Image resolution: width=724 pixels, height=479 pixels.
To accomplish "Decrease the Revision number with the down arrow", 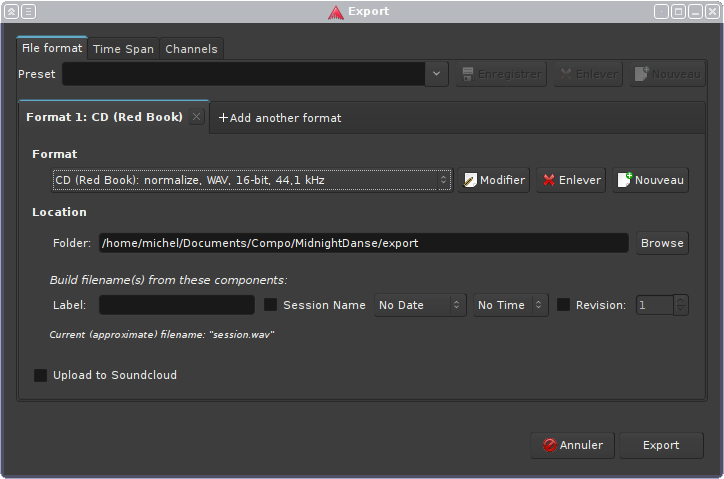I will pyautogui.click(x=681, y=310).
